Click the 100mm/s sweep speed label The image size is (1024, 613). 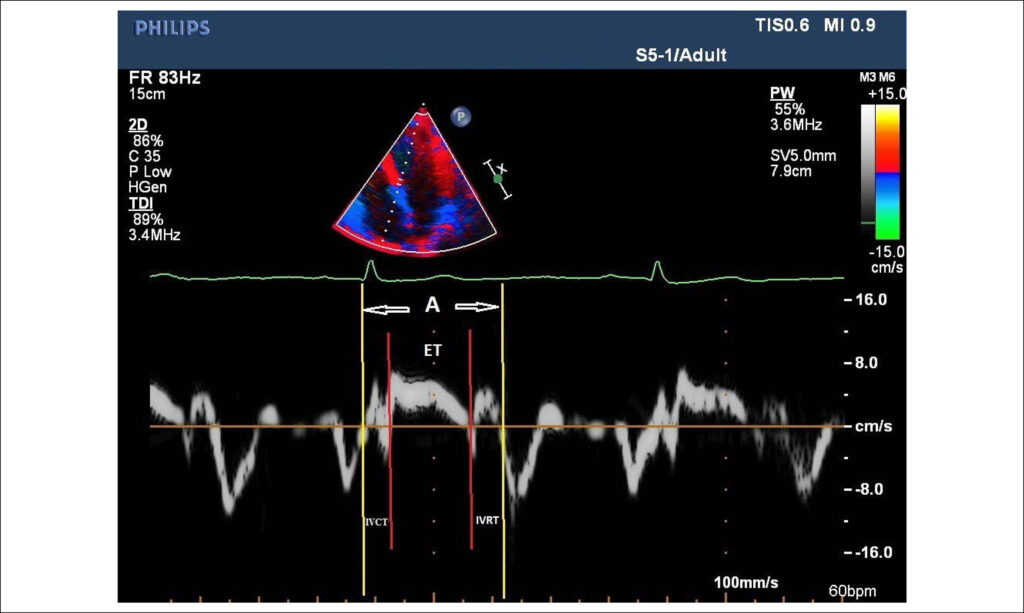(x=746, y=582)
